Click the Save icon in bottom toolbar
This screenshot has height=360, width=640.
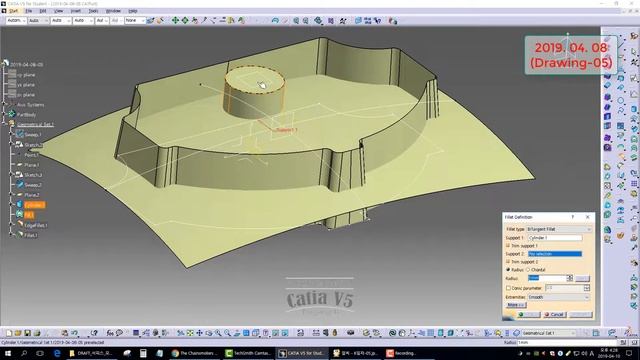[28, 333]
